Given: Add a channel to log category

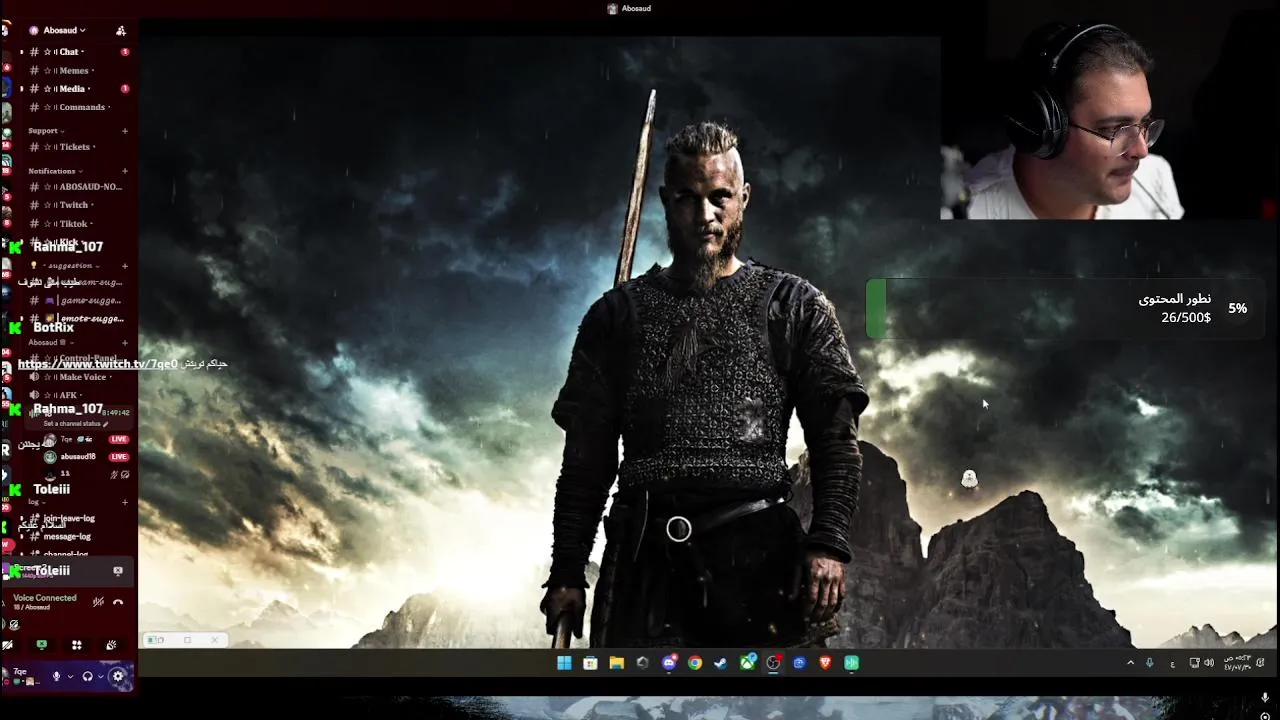Looking at the screenshot, I should tap(125, 502).
